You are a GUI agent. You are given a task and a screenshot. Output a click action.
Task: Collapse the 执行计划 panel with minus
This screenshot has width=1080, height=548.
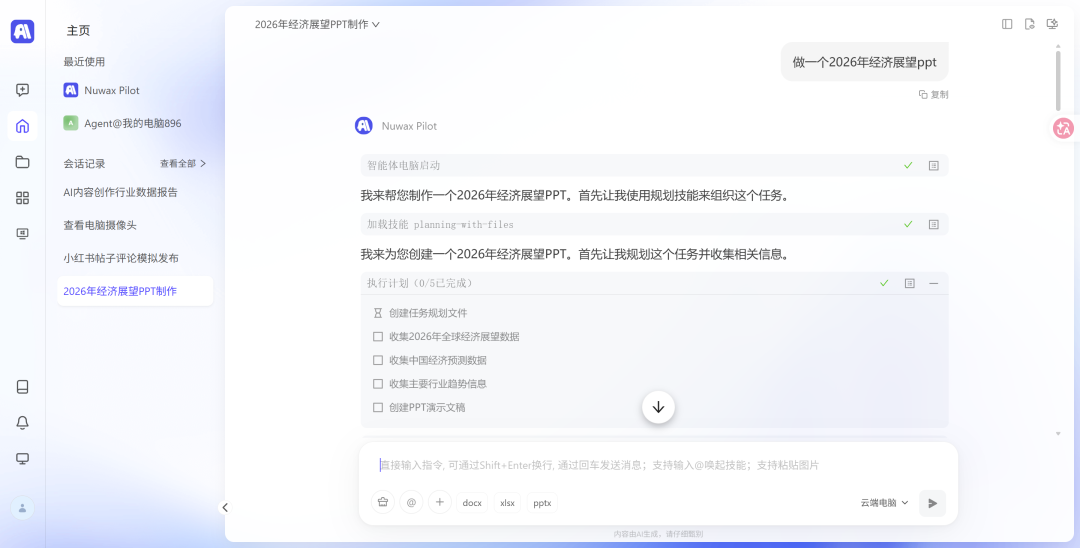[934, 283]
